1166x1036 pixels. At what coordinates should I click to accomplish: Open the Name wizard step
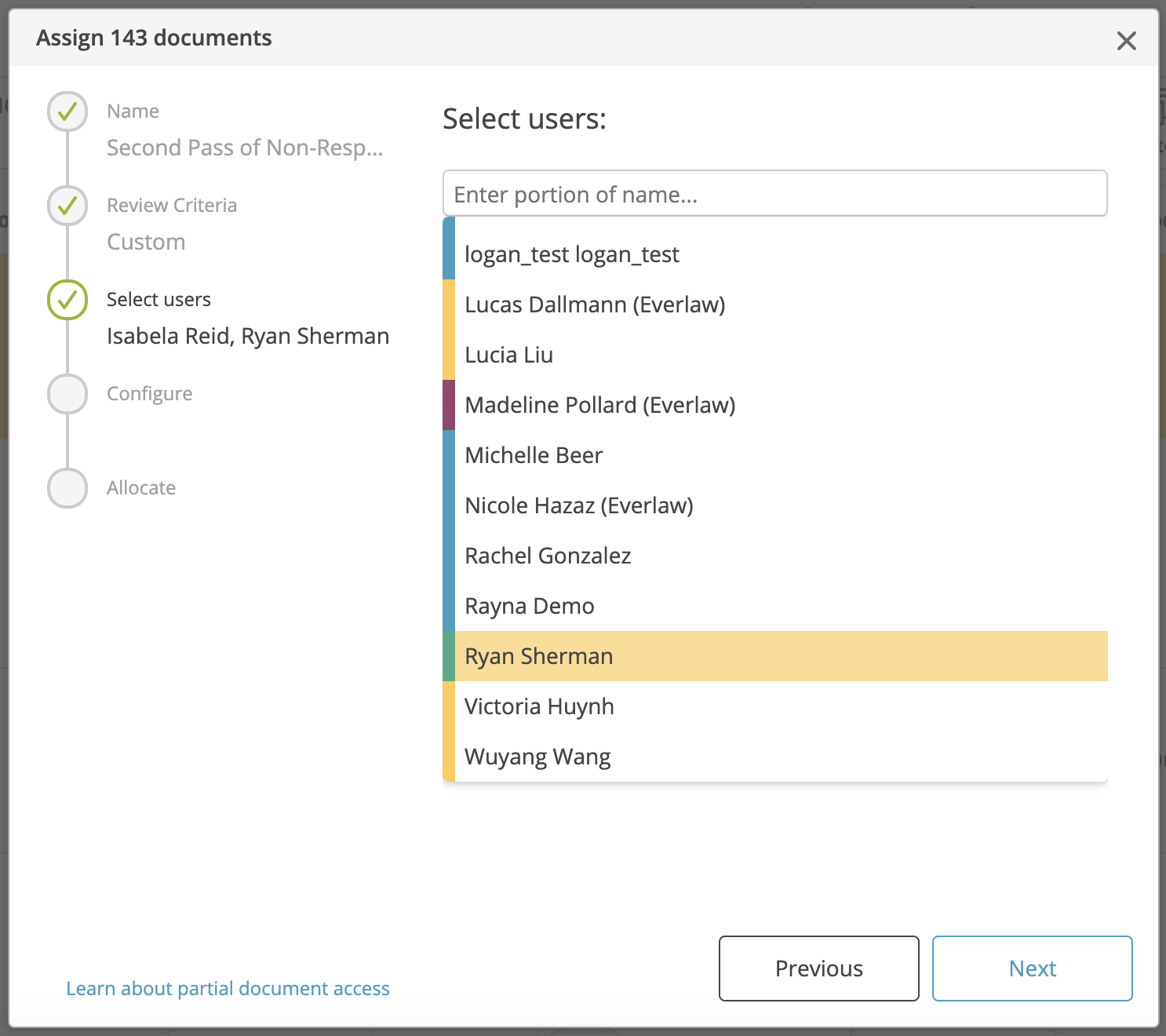(133, 111)
